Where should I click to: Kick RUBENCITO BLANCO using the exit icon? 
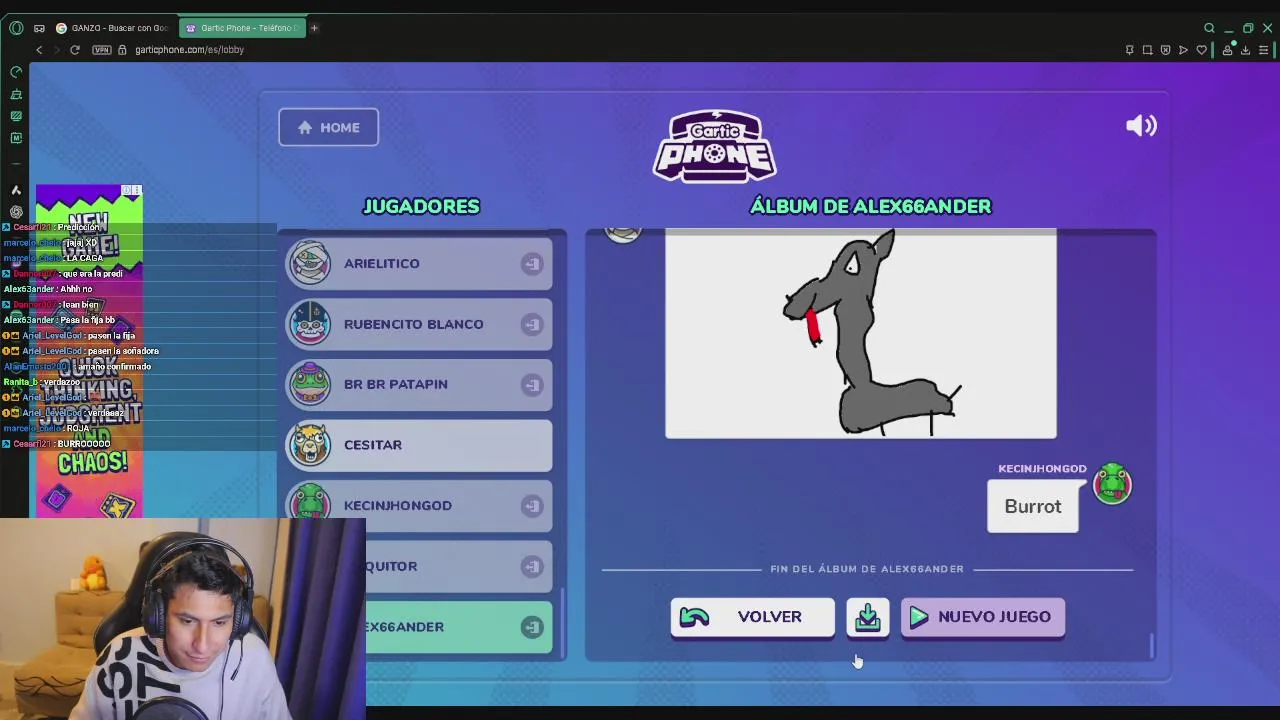(532, 324)
